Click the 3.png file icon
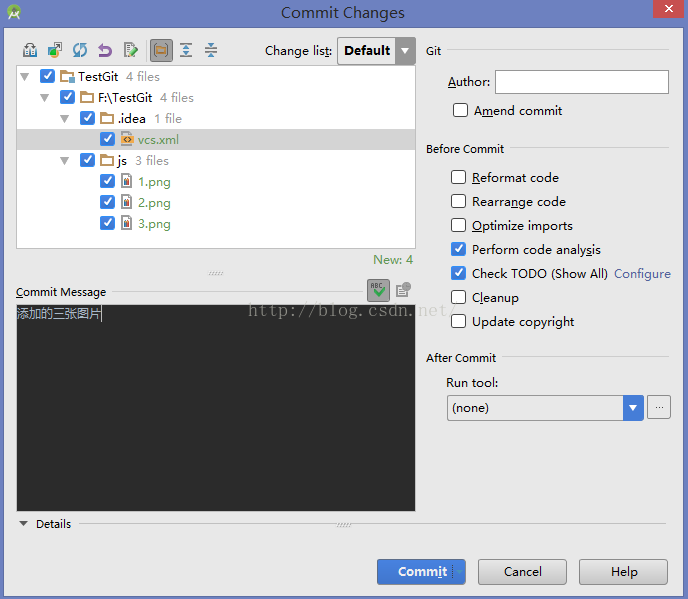Screen dimensions: 688x599 pos(126,223)
